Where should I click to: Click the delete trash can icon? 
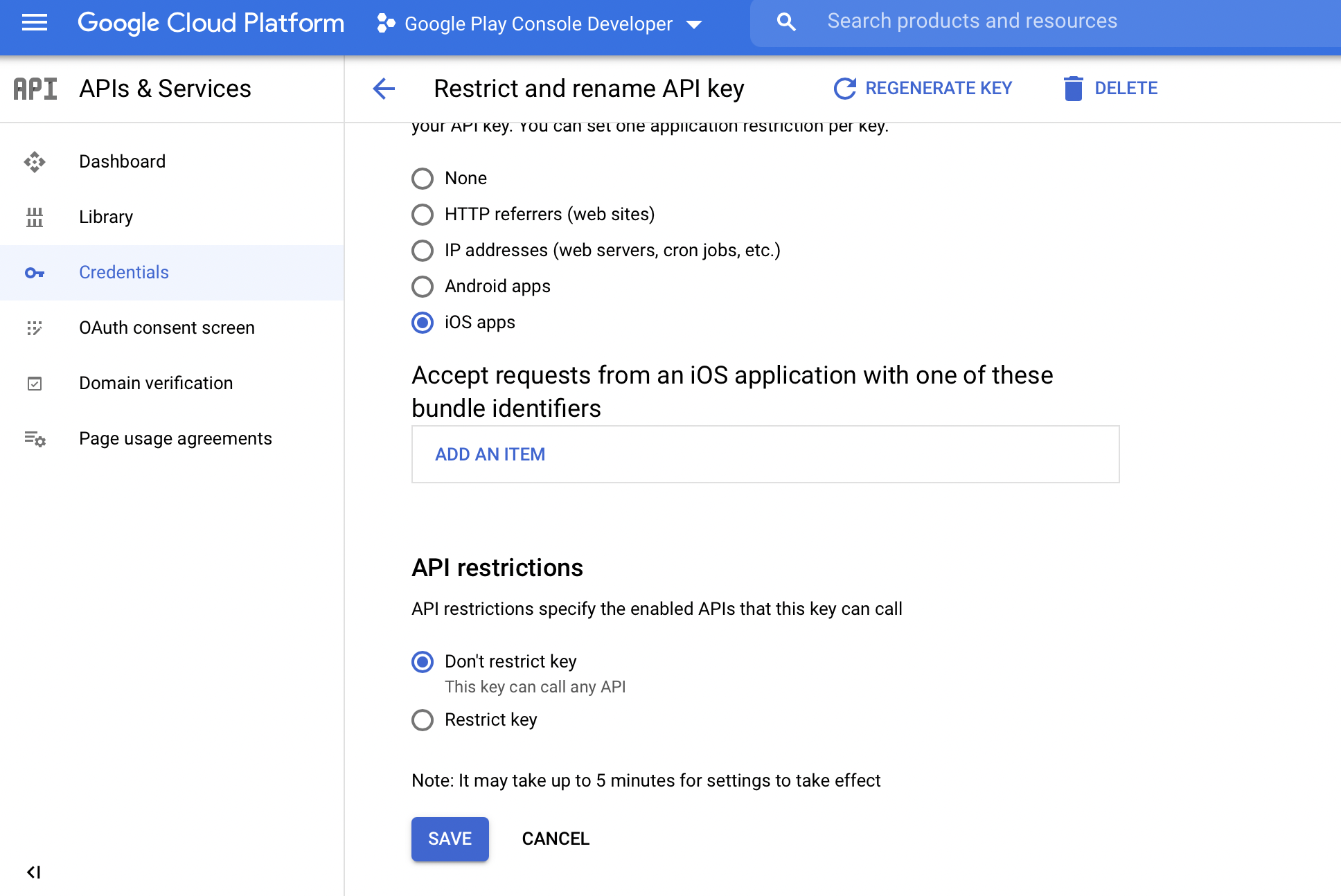coord(1073,89)
